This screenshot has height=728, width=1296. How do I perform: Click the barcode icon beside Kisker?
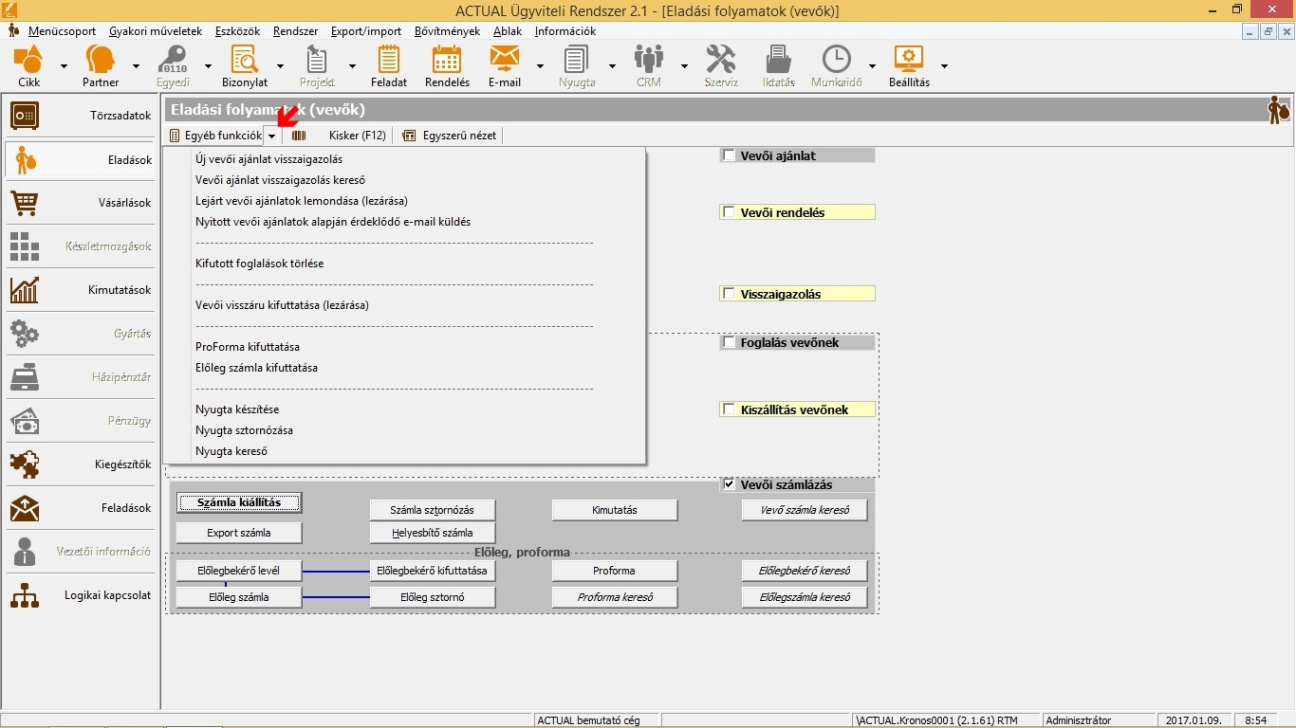(299, 135)
